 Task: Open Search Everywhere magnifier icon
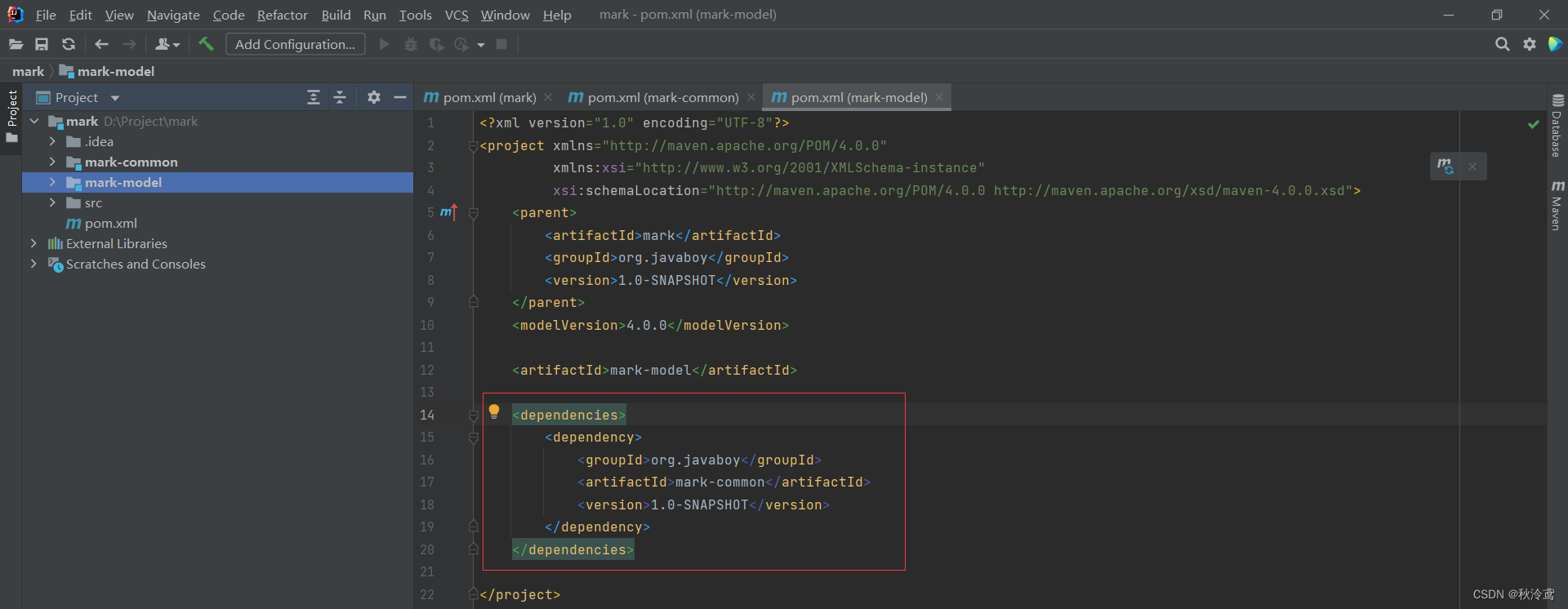[1502, 44]
